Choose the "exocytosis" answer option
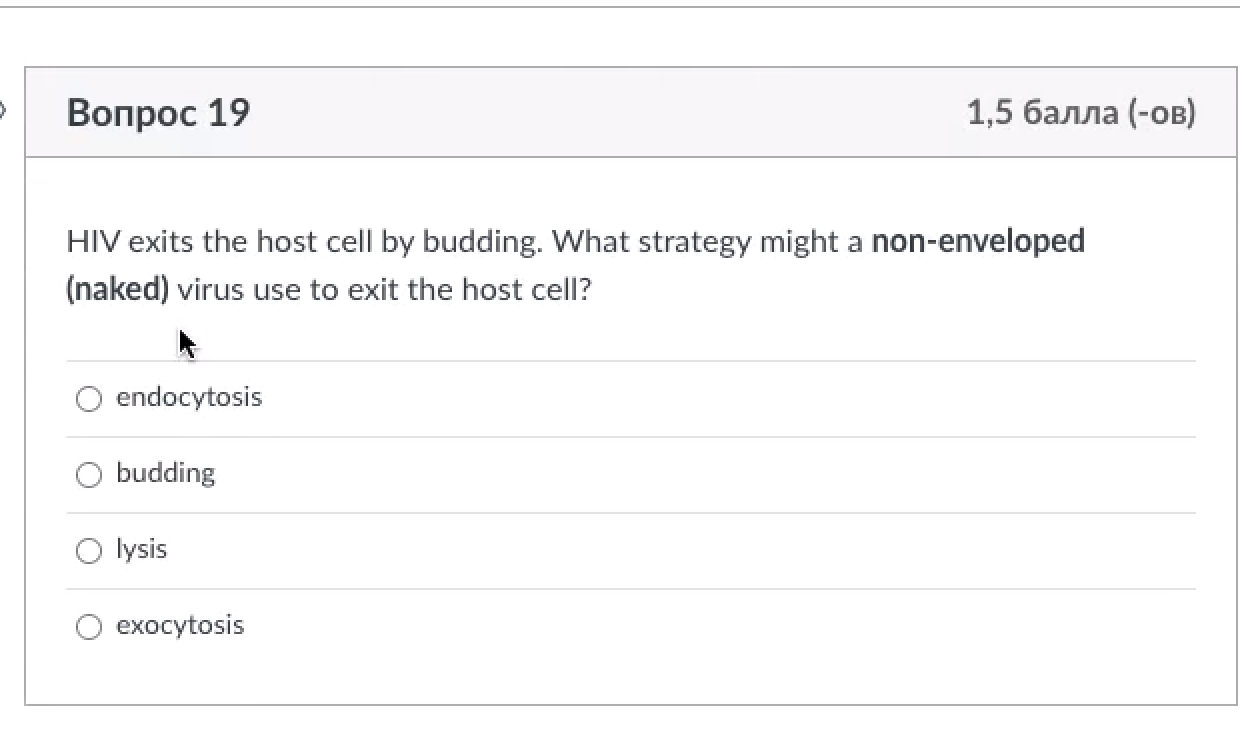The height and width of the screenshot is (732, 1240). [89, 626]
